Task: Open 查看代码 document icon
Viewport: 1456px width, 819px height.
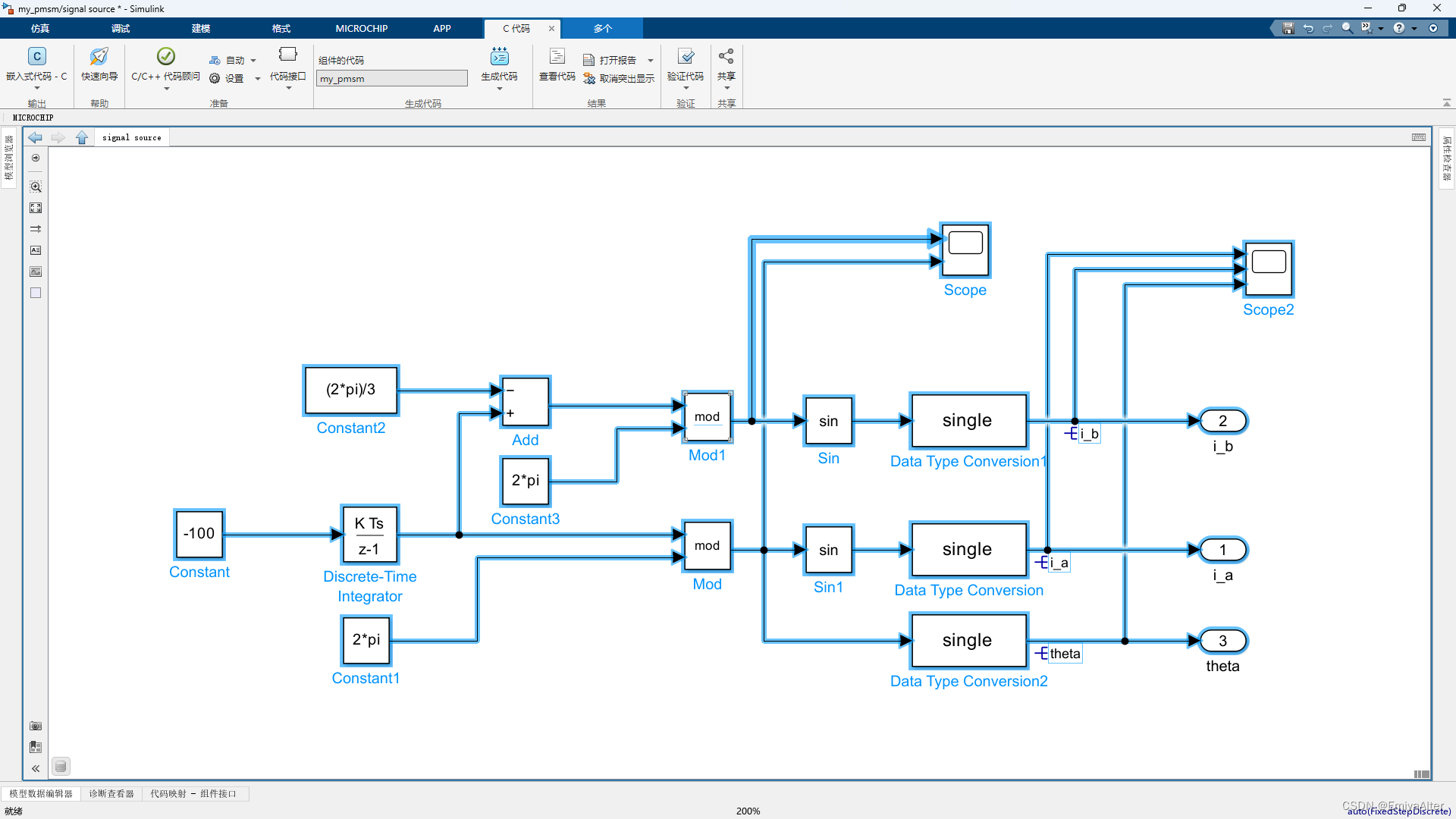Action: pyautogui.click(x=557, y=57)
